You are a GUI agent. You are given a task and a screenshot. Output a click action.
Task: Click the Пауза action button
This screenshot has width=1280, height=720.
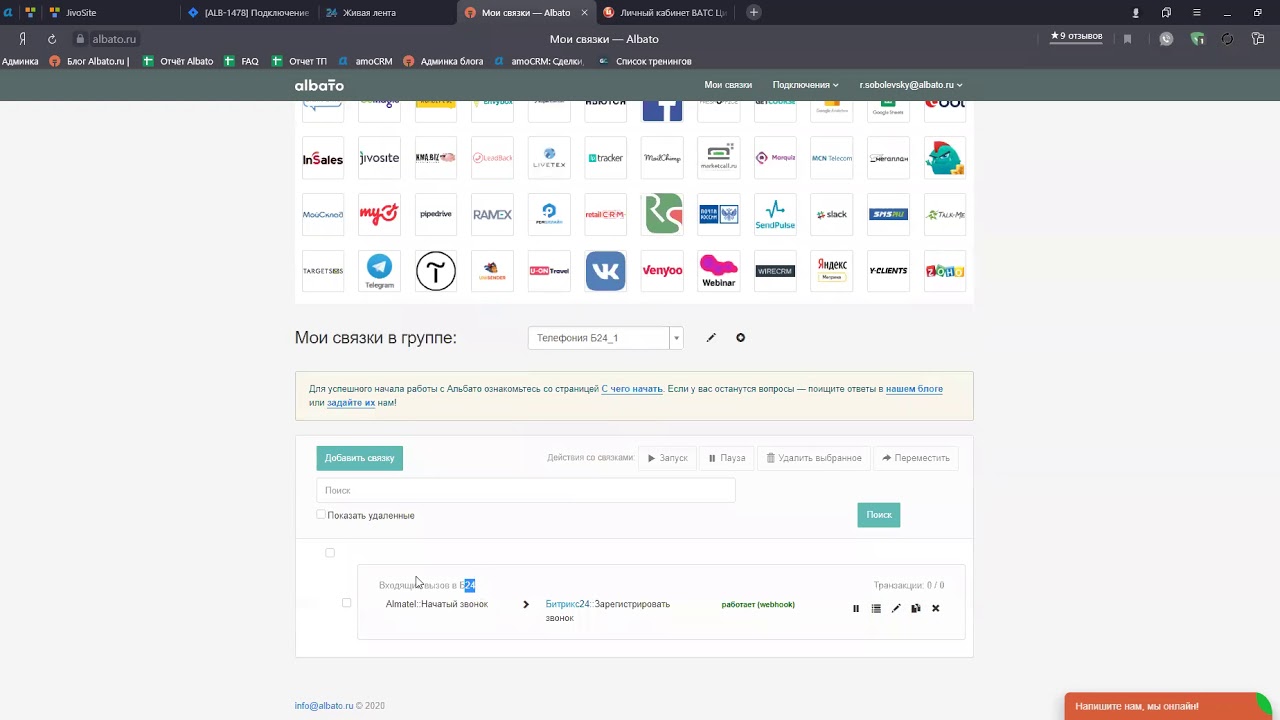[x=727, y=458]
